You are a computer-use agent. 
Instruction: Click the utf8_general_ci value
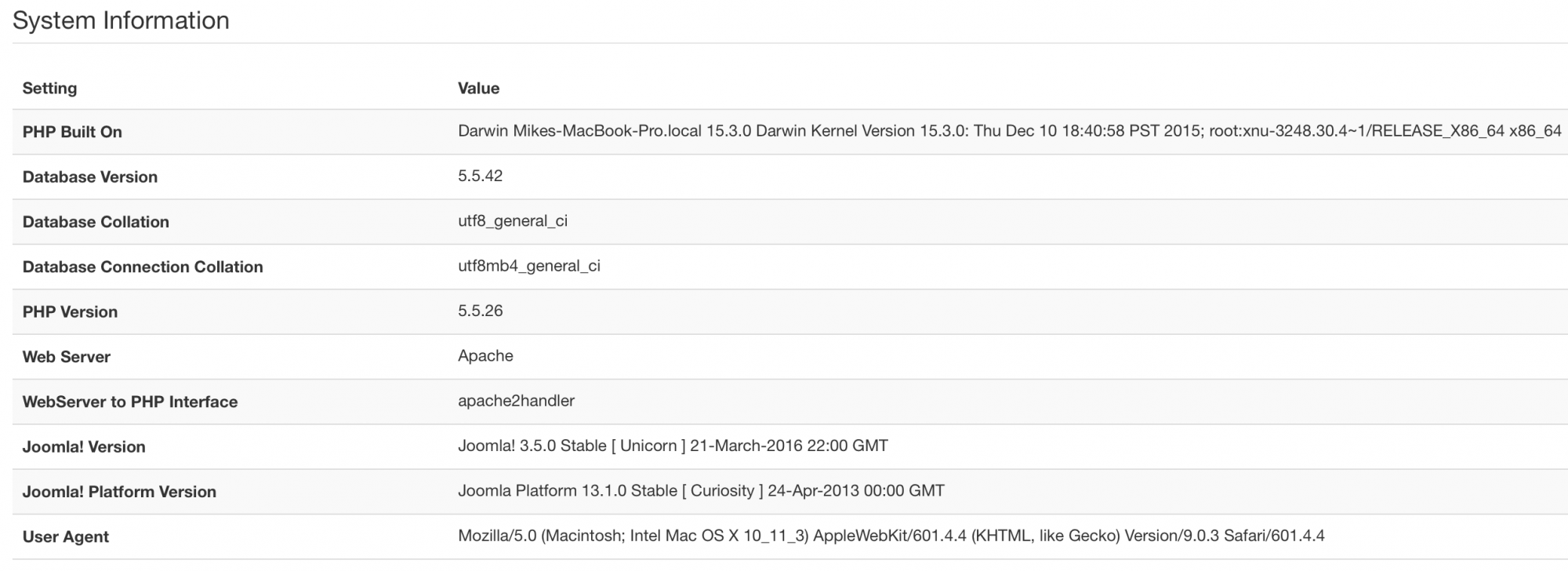(x=513, y=221)
